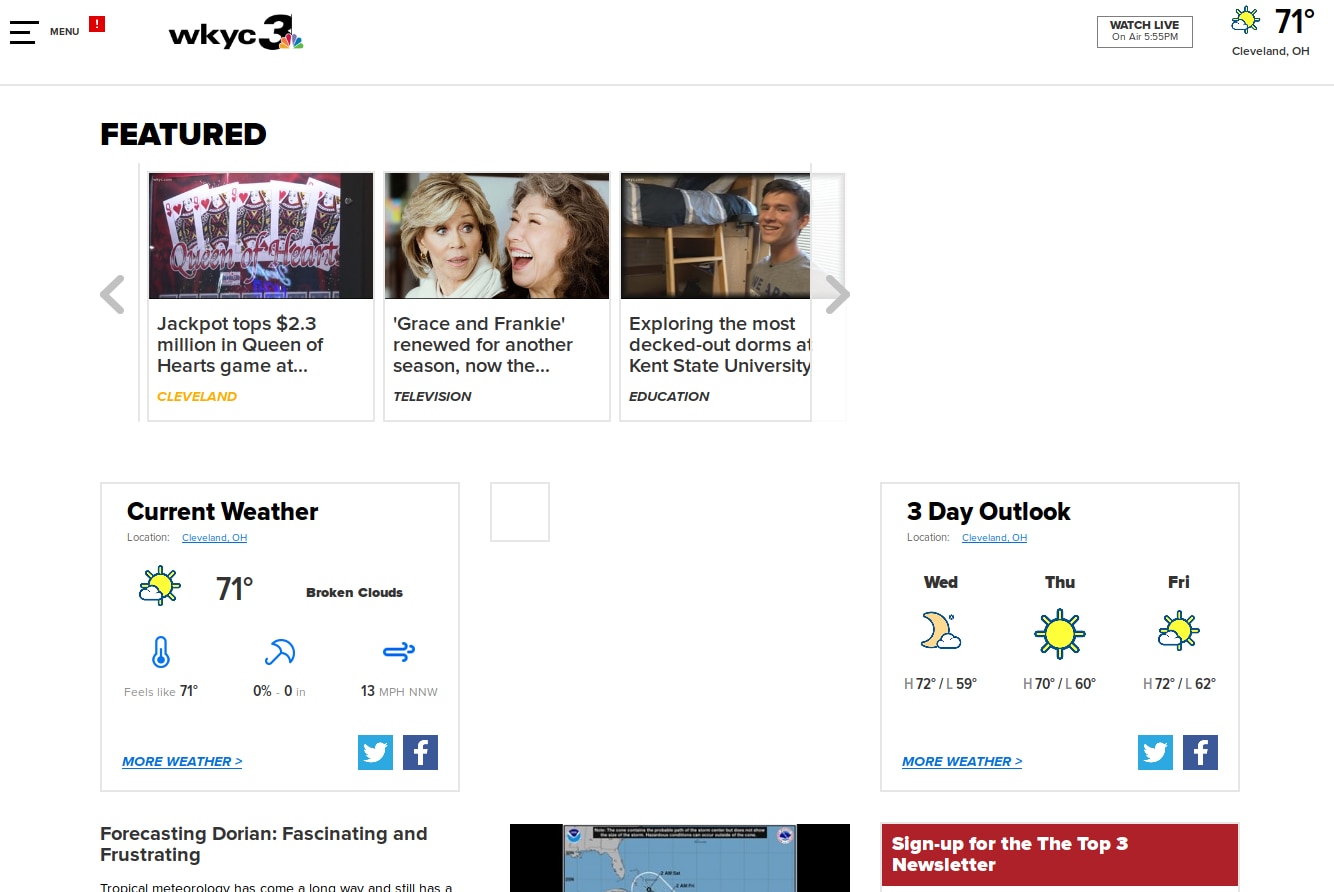Viewport: 1334px width, 892px height.
Task: Show next featured stories arrow
Action: [x=837, y=295]
